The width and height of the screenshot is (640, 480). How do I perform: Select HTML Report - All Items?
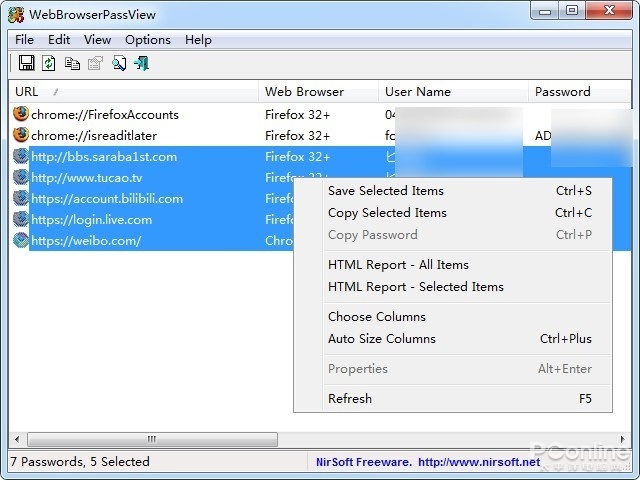pyautogui.click(x=398, y=265)
